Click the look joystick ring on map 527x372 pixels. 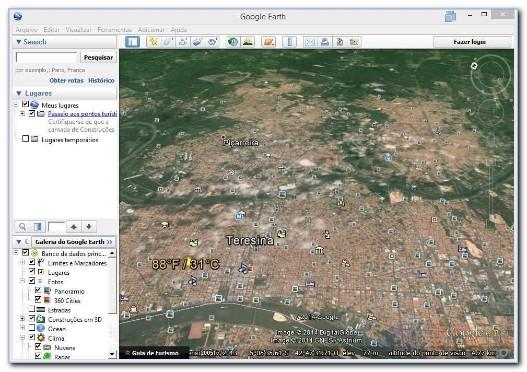tap(491, 75)
